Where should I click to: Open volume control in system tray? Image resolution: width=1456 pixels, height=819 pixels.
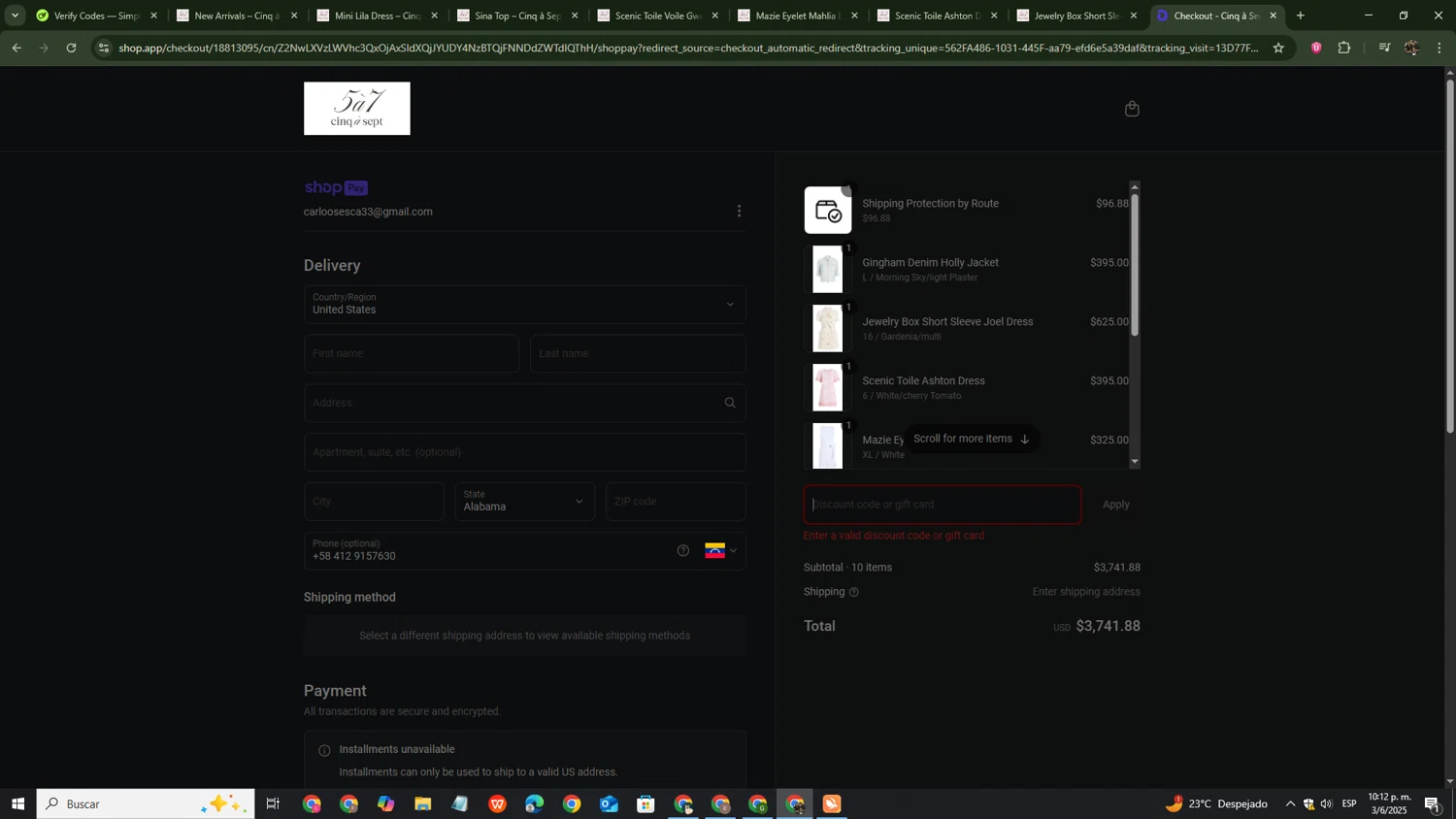click(x=1327, y=803)
